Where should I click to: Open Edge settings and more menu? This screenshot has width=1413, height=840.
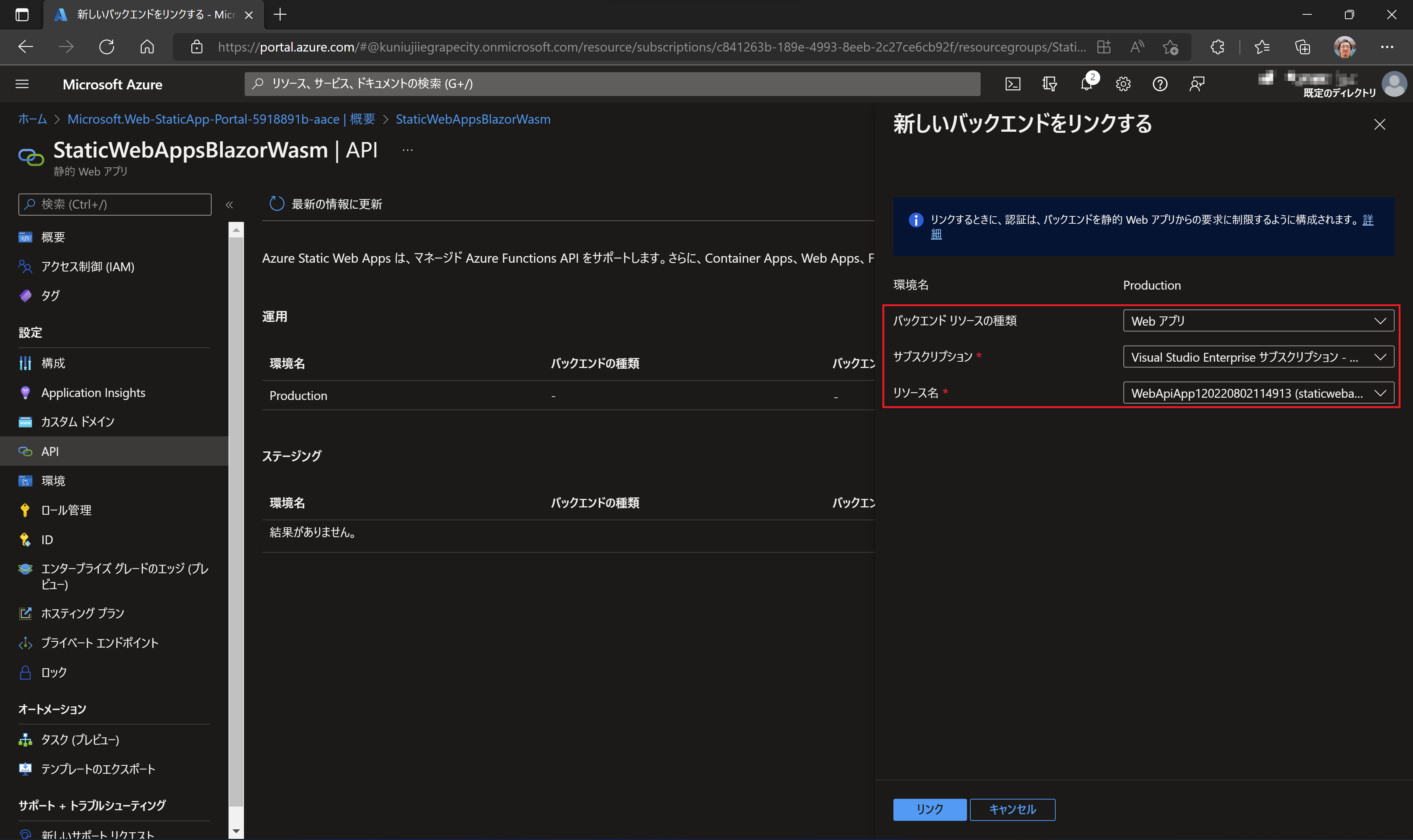tap(1387, 47)
